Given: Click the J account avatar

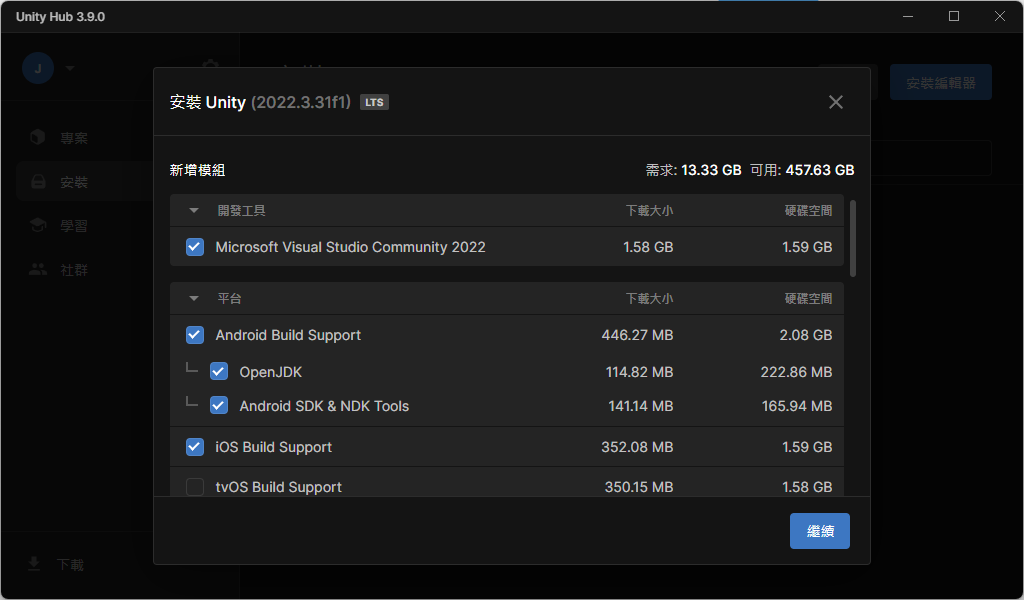Looking at the screenshot, I should pos(38,68).
